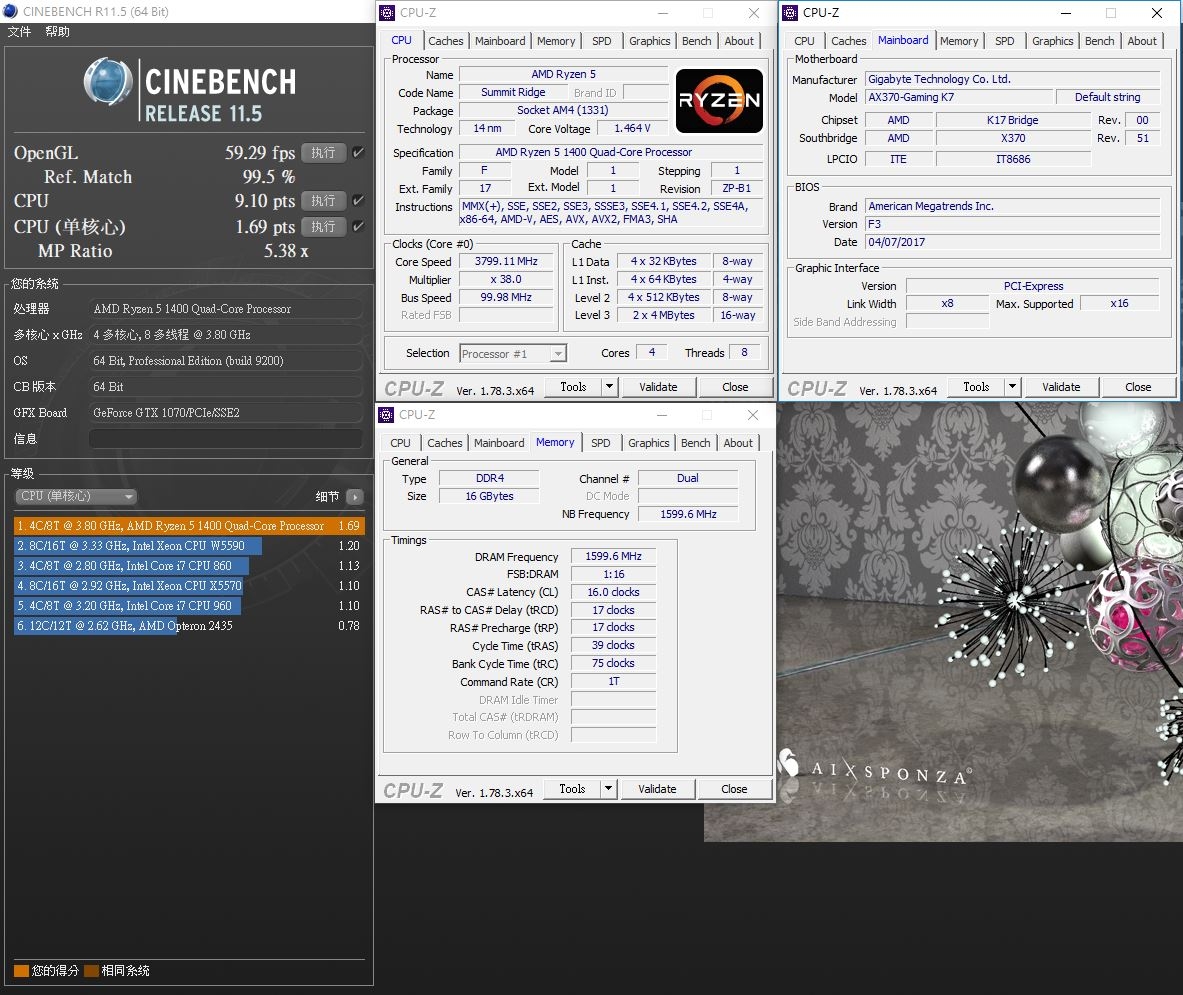The width and height of the screenshot is (1183, 995).
Task: Select the SPD tab in the Memory-tab window
Action: (x=601, y=444)
